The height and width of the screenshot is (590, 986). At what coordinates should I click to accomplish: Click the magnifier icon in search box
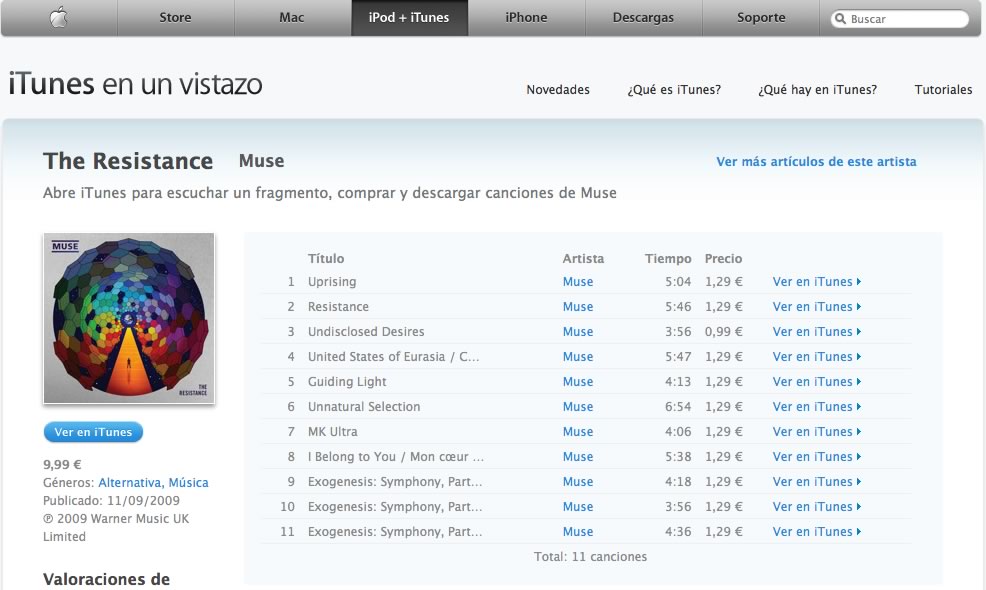click(x=840, y=19)
